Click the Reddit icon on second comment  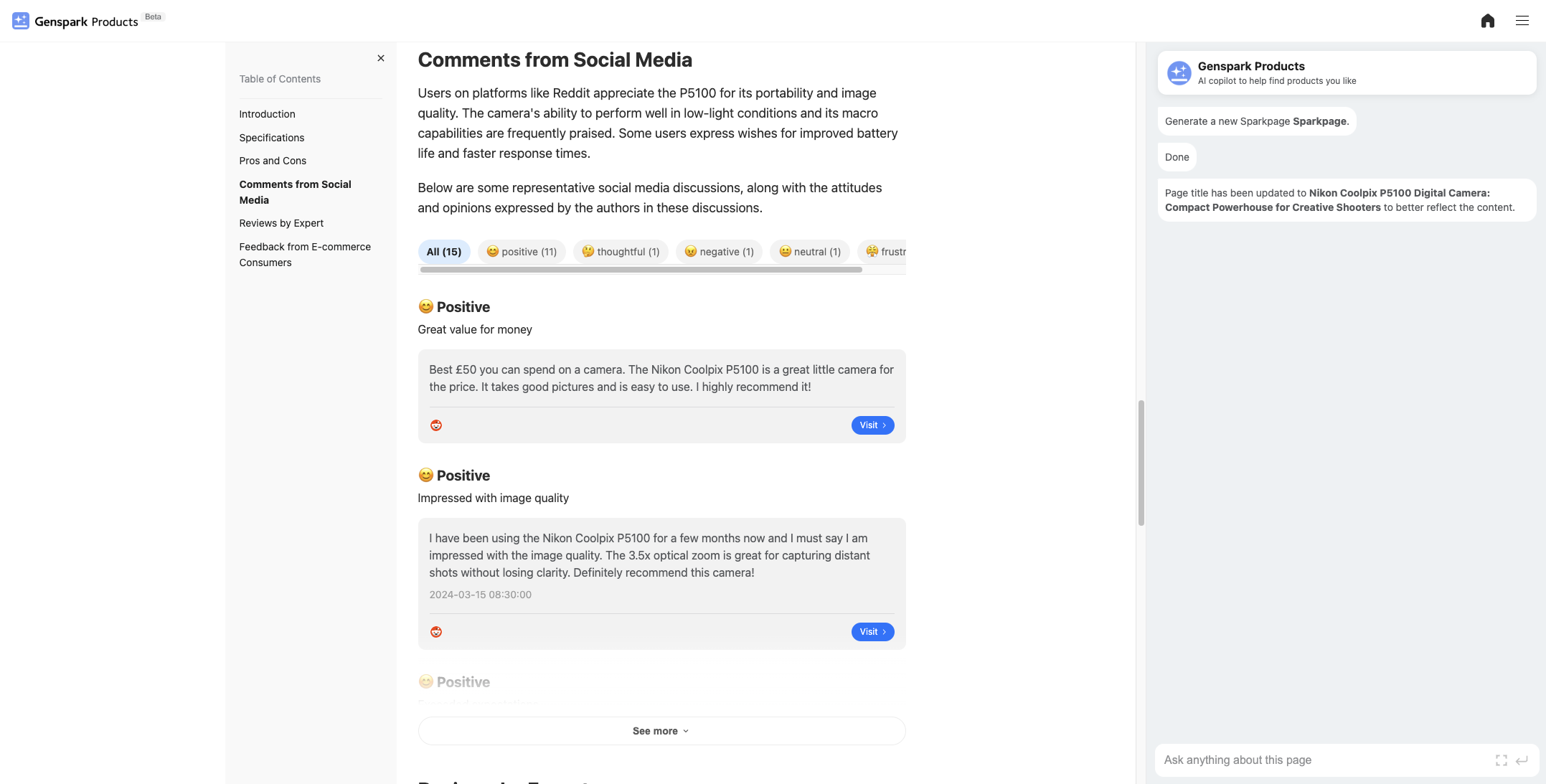click(x=435, y=632)
